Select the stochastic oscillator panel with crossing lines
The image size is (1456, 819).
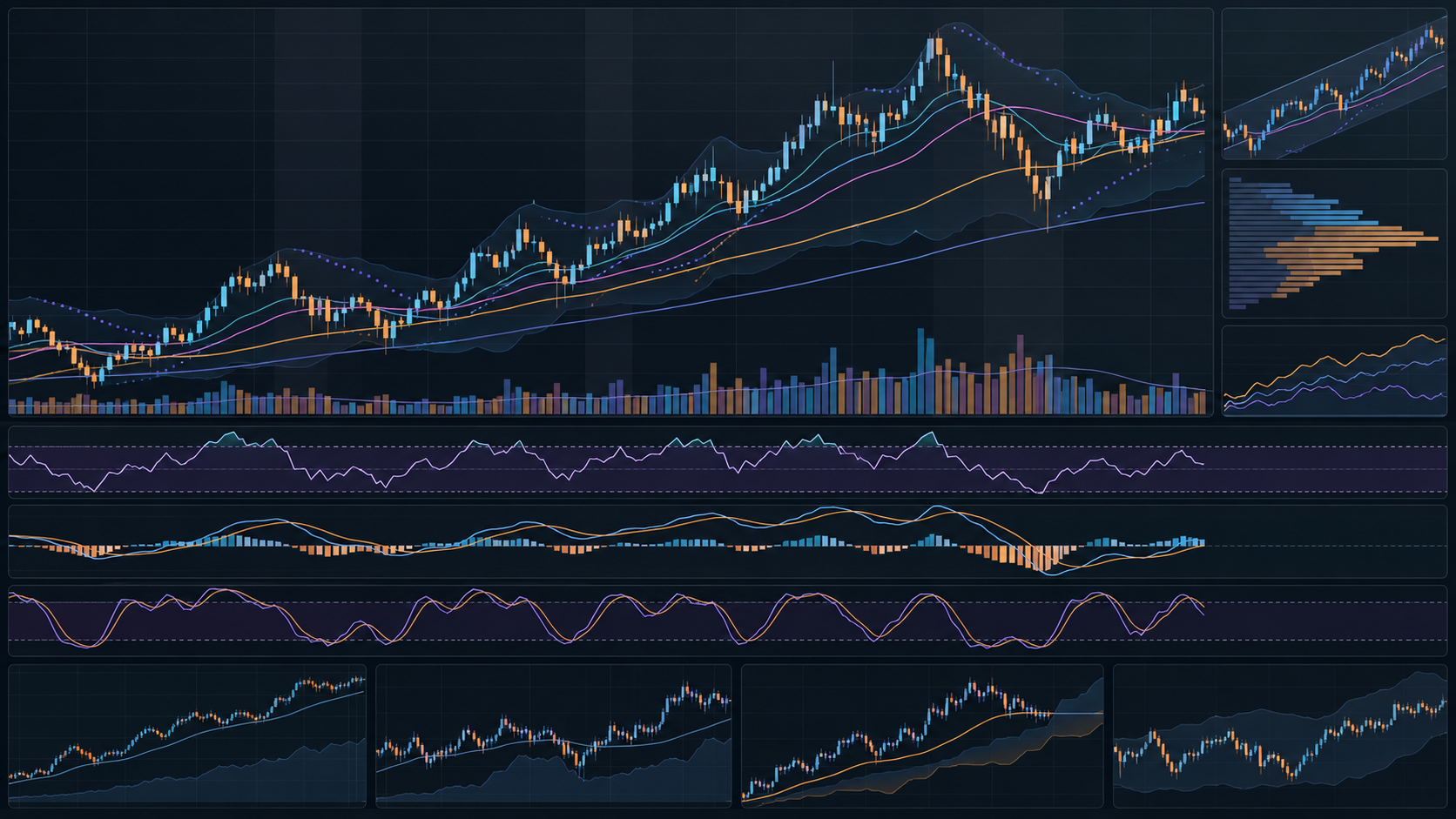click(727, 621)
